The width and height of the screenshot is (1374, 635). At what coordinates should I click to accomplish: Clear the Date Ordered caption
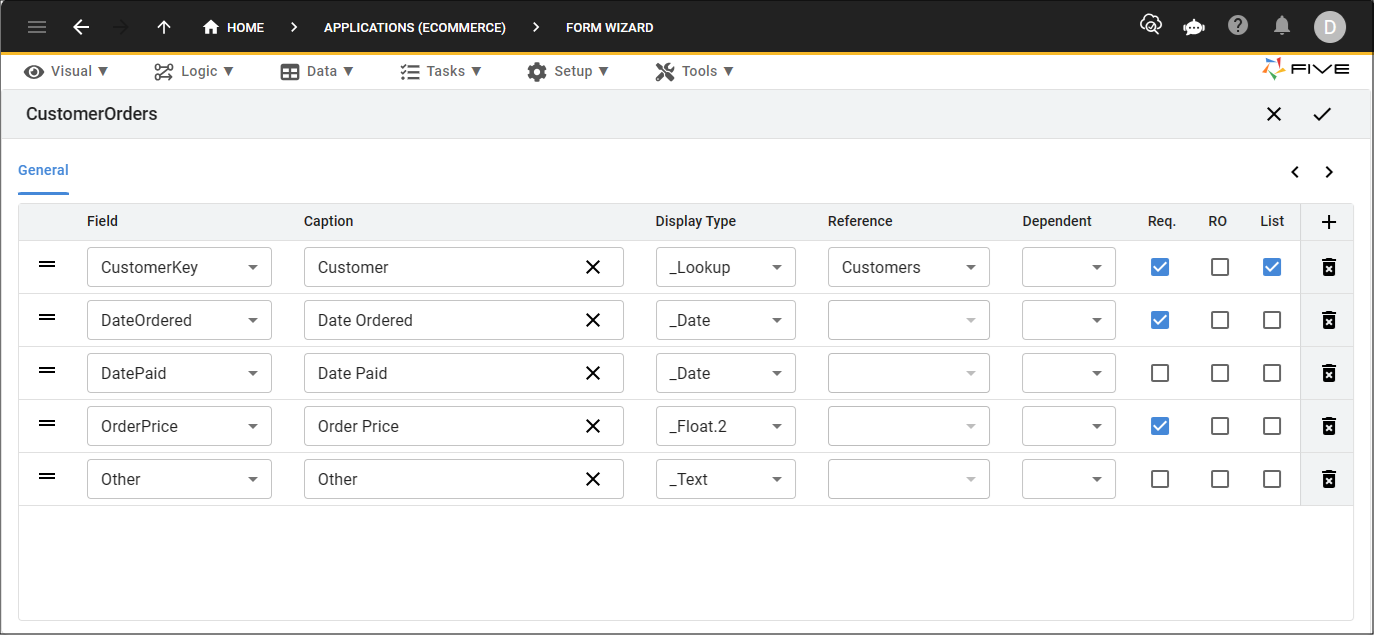coord(593,320)
